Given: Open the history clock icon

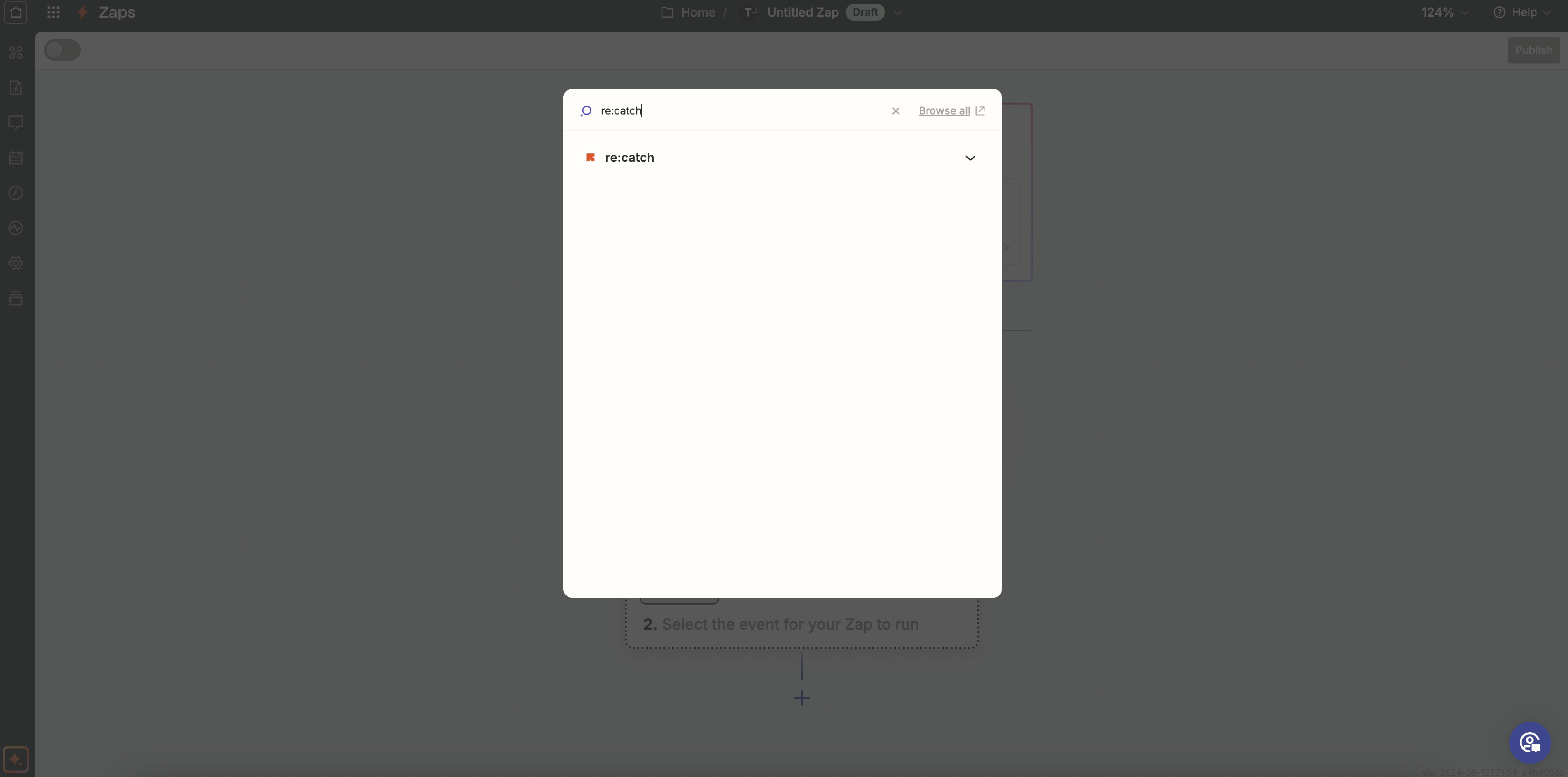Looking at the screenshot, I should point(16,193).
